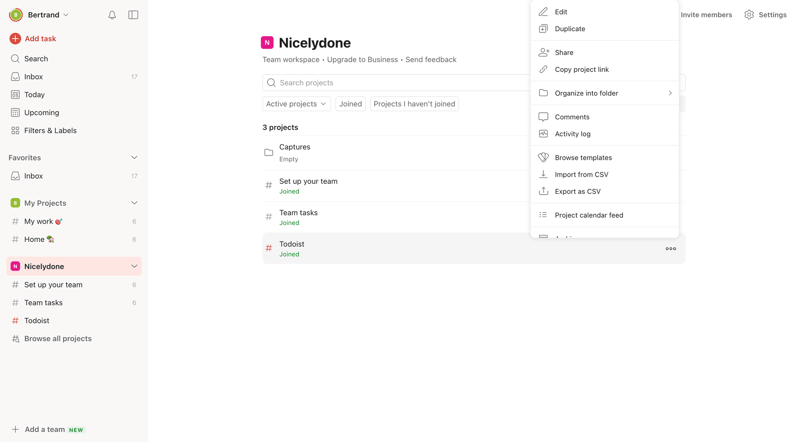Click Export as CSV upload icon
800x442 pixels.
[543, 191]
